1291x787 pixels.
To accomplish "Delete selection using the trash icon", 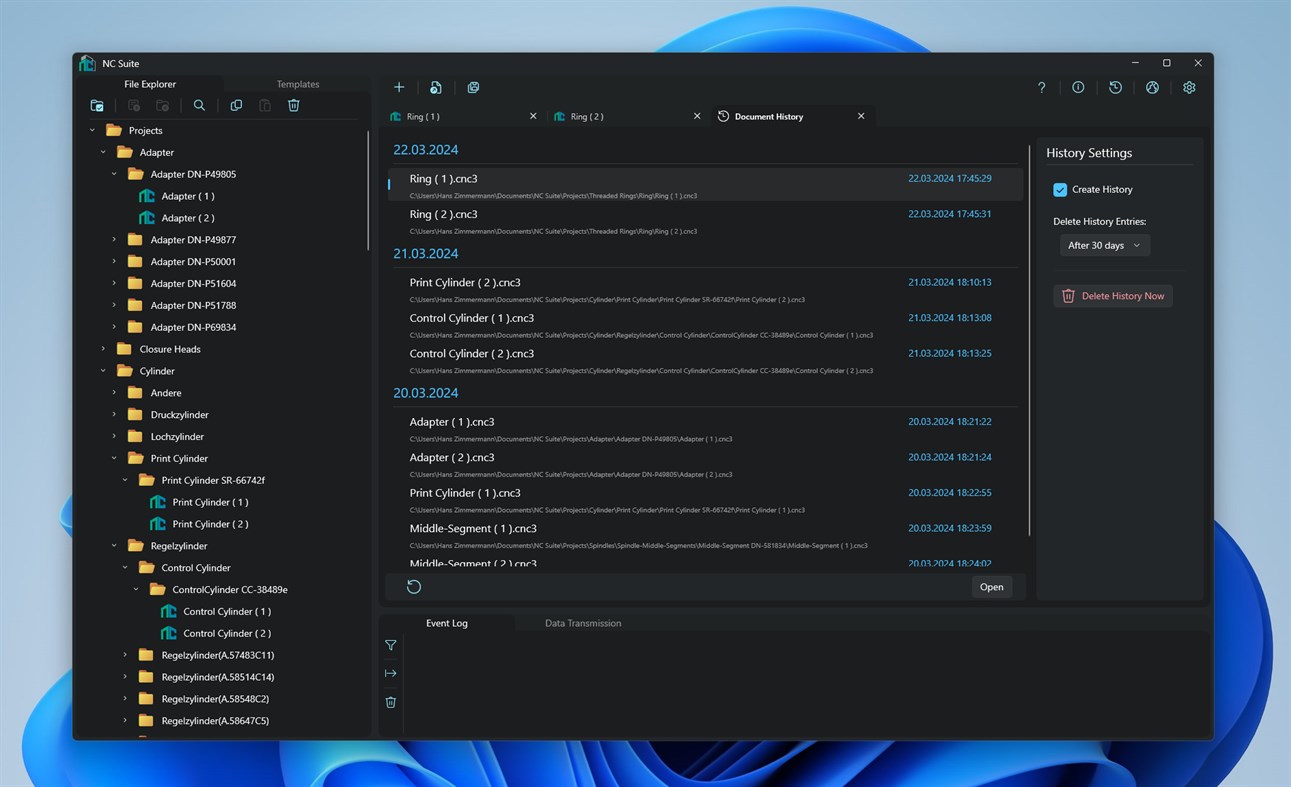I will (x=293, y=105).
